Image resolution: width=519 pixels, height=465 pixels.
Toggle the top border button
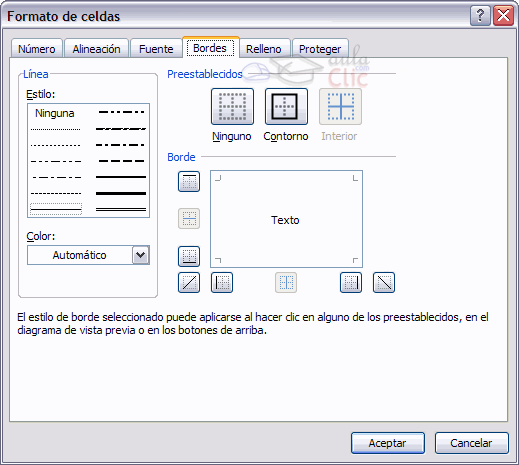click(189, 182)
